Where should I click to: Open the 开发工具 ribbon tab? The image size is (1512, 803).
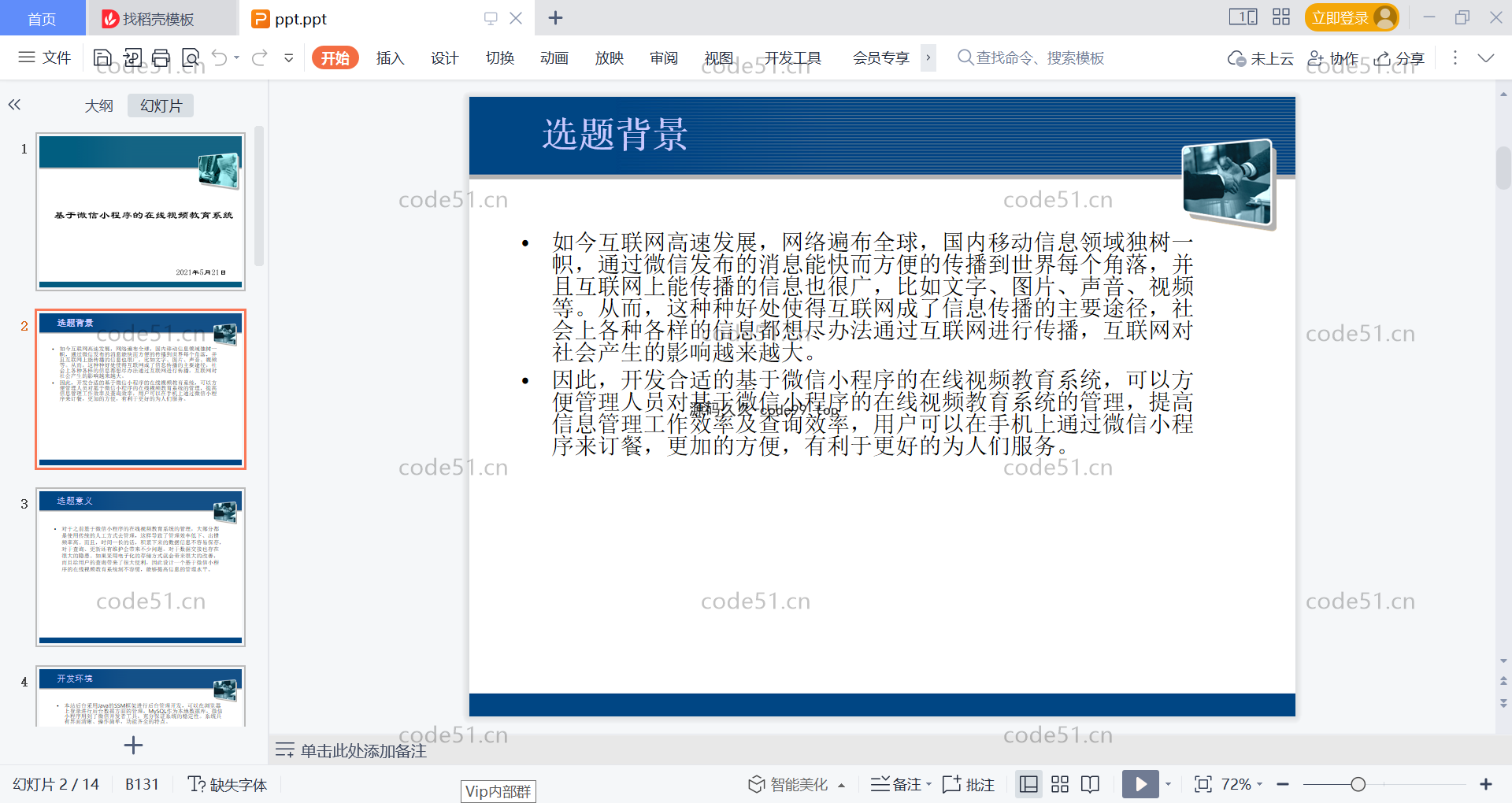(793, 57)
